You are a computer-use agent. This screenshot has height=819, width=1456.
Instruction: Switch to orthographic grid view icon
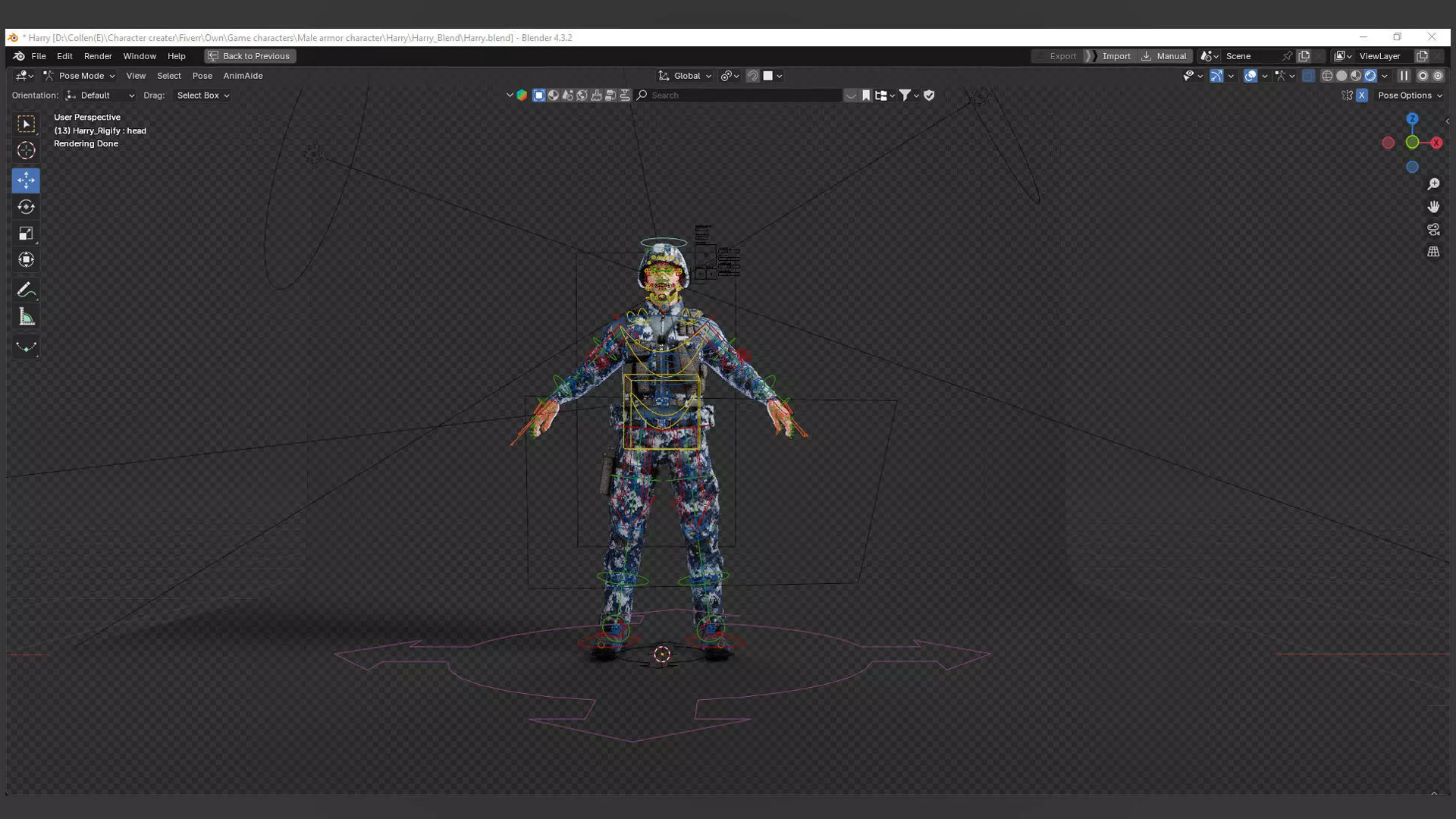(x=1433, y=252)
